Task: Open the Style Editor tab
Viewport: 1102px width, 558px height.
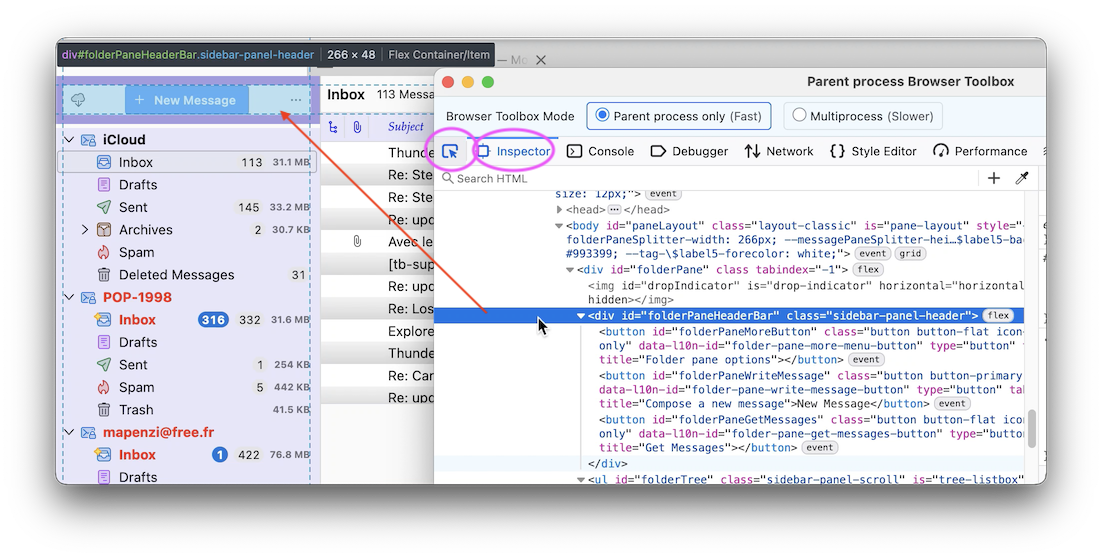Action: (873, 151)
